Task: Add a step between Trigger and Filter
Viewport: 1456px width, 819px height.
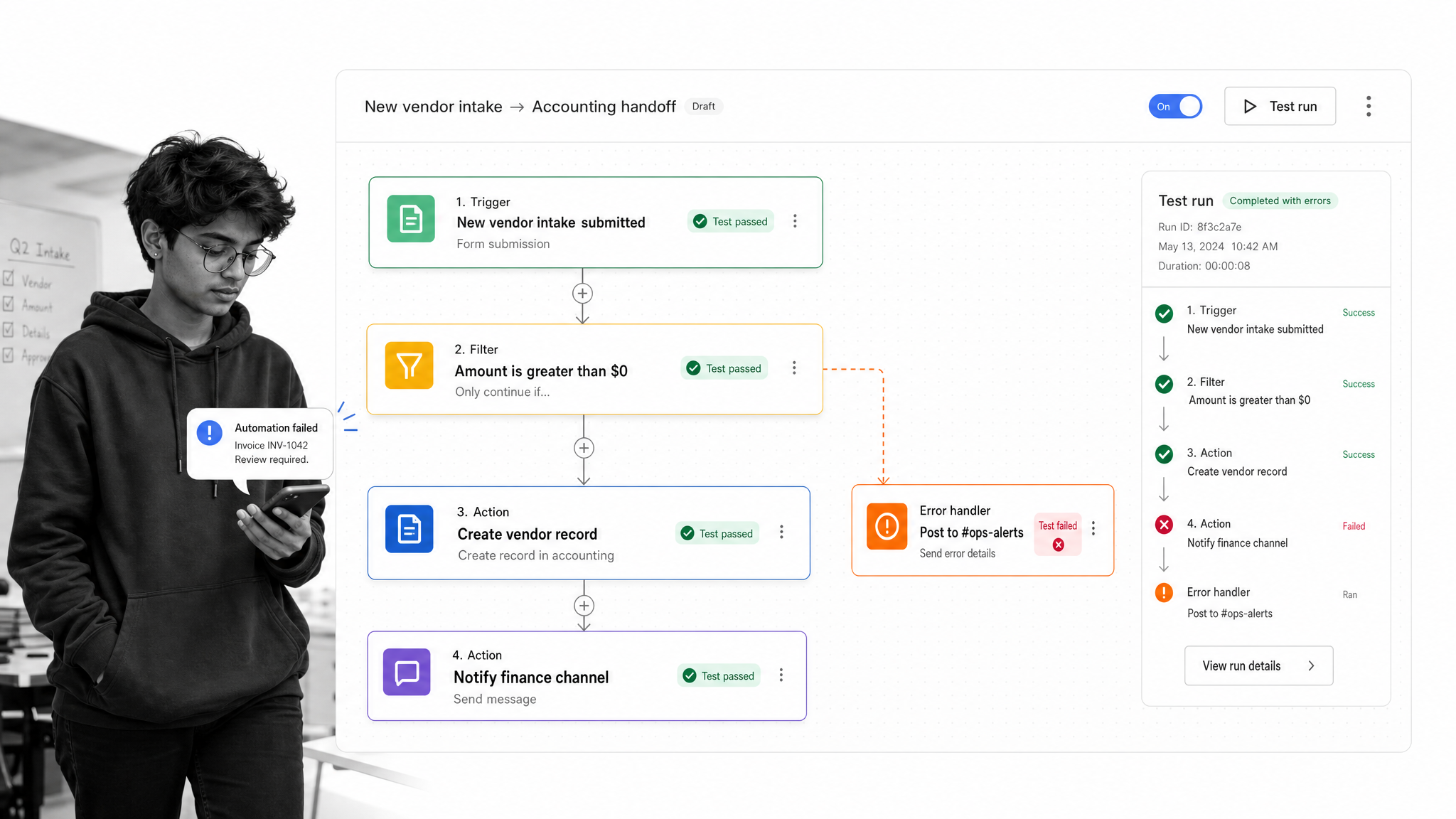Action: click(582, 293)
